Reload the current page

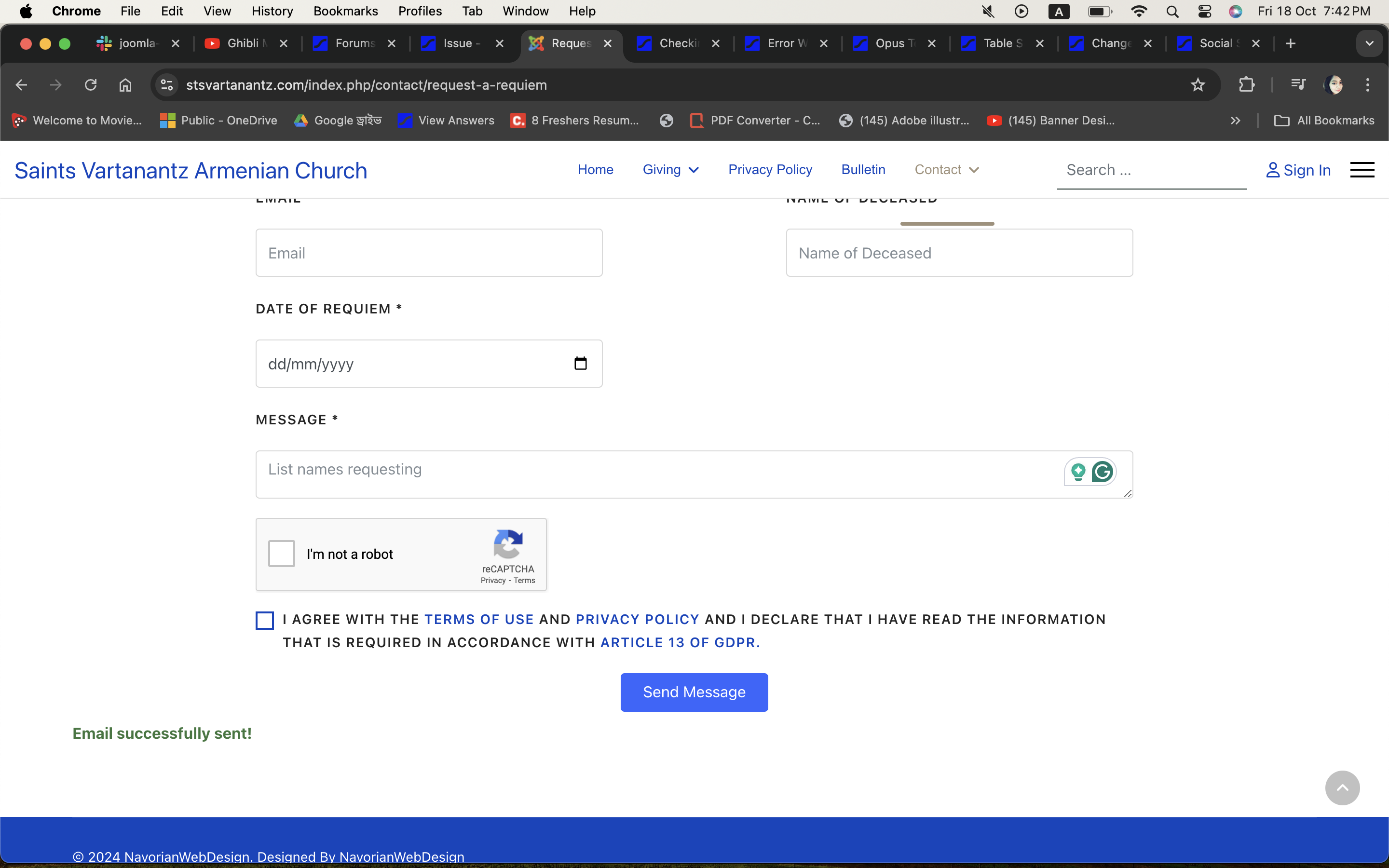(x=91, y=85)
